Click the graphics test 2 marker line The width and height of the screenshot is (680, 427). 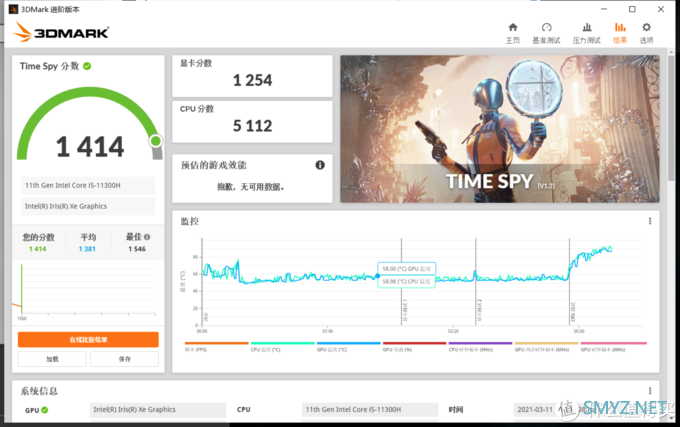pyautogui.click(x=476, y=282)
